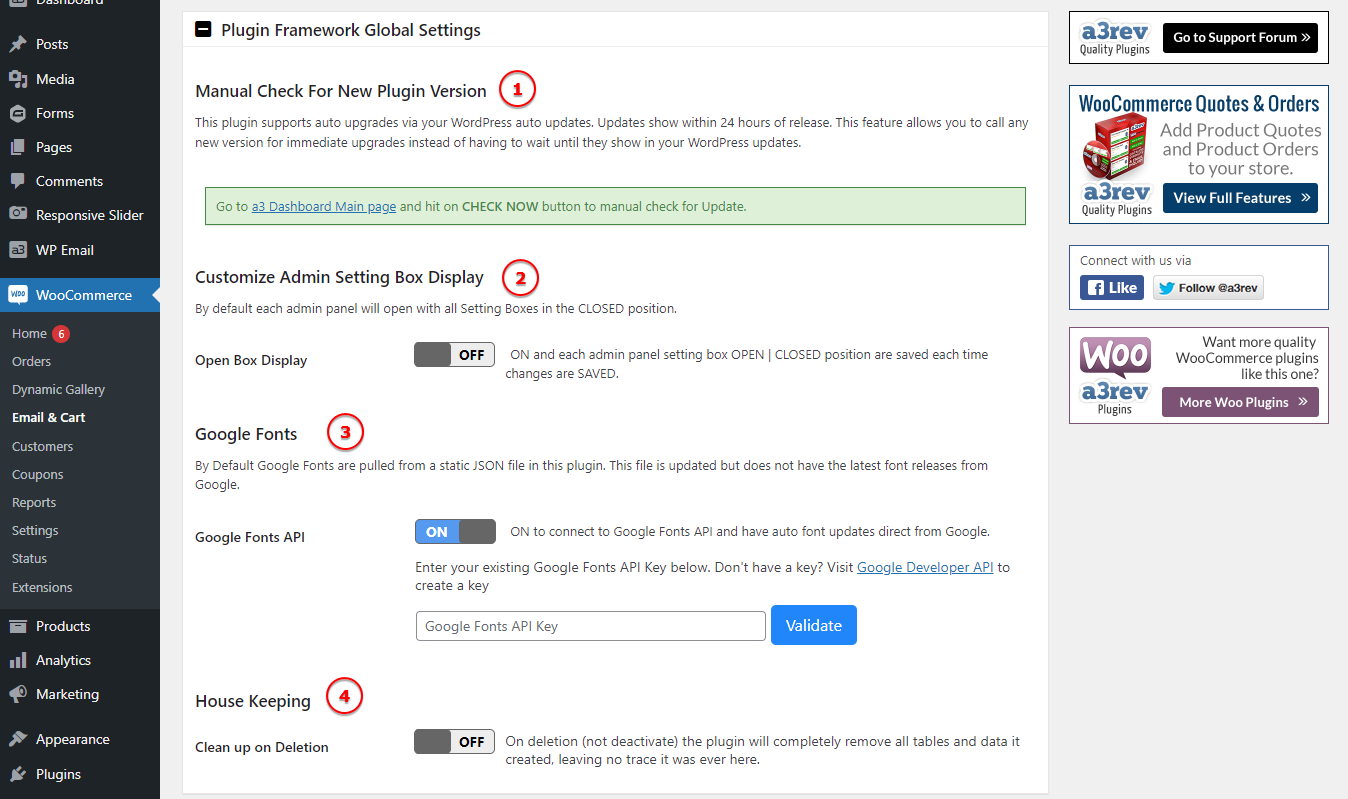1348x799 pixels.
Task: Click the More Woo Plugins button
Action: 1240,402
